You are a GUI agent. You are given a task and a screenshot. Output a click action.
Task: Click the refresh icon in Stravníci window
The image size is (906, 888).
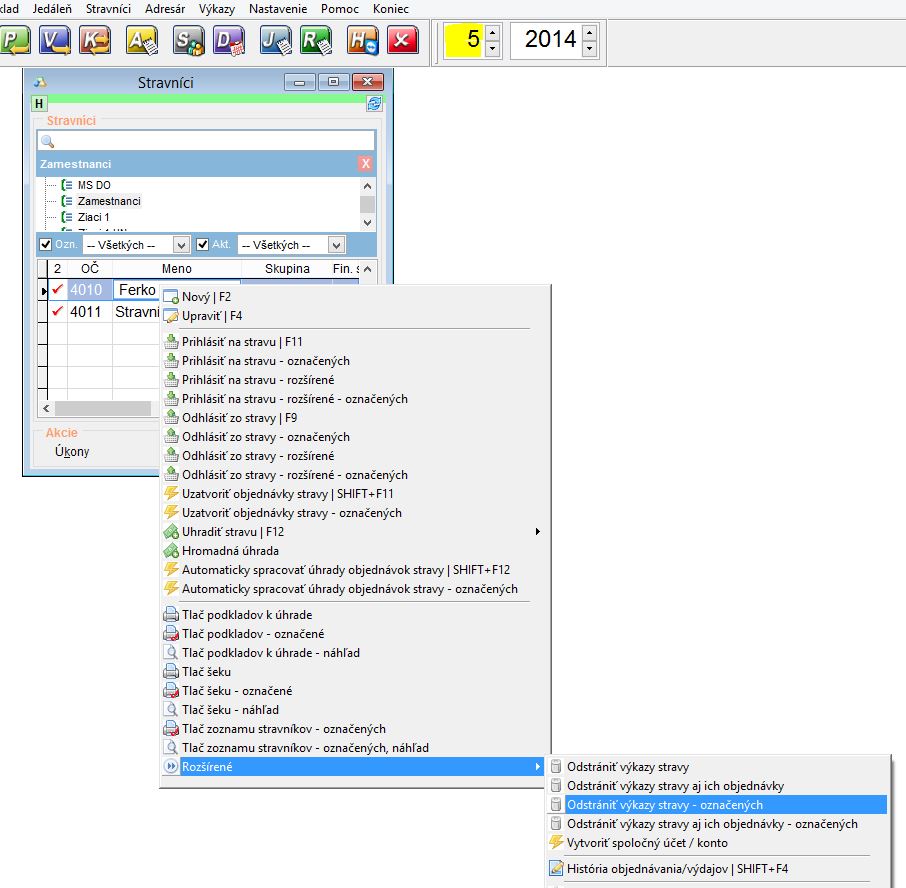click(374, 103)
